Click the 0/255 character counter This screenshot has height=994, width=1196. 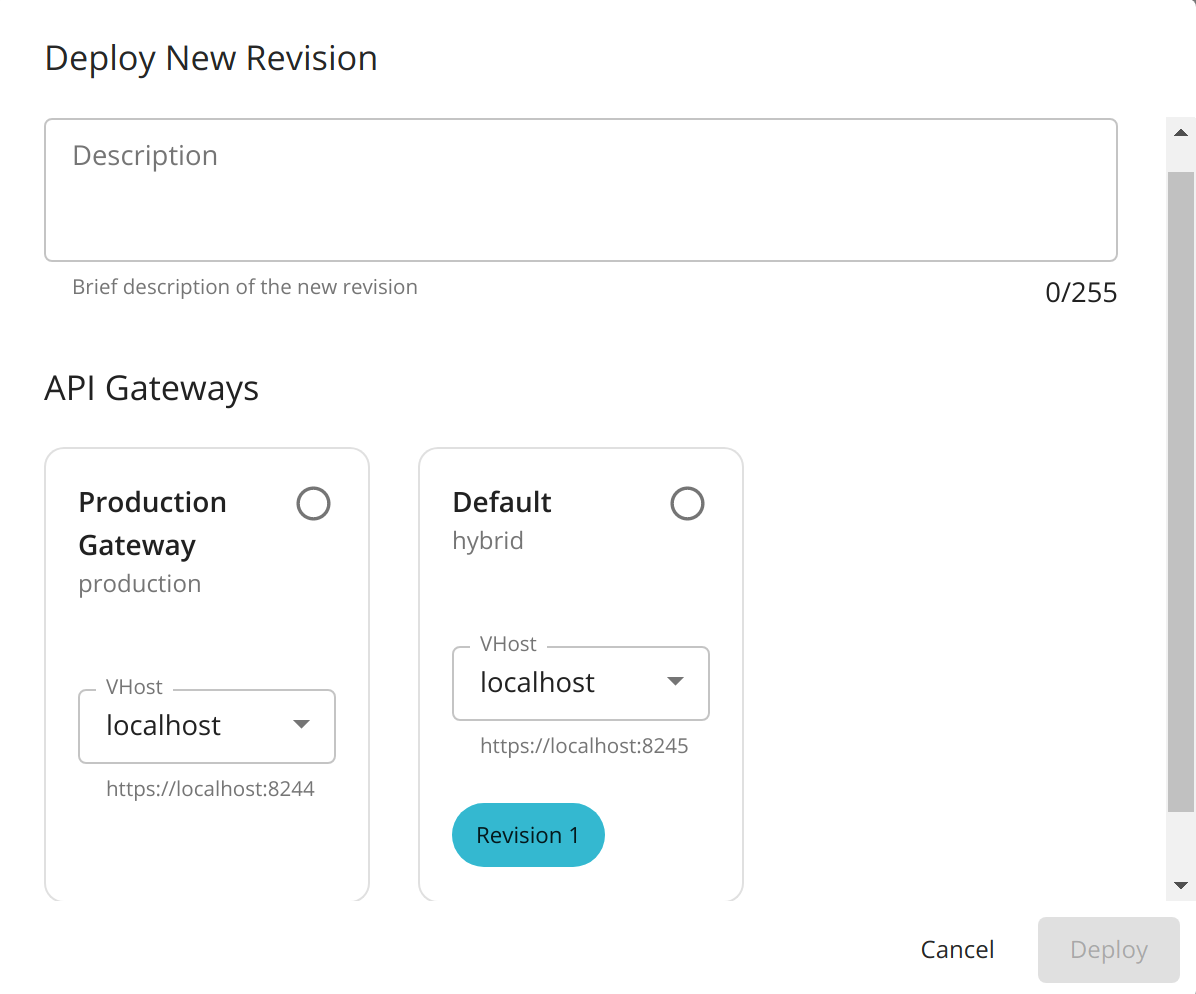(x=1081, y=292)
